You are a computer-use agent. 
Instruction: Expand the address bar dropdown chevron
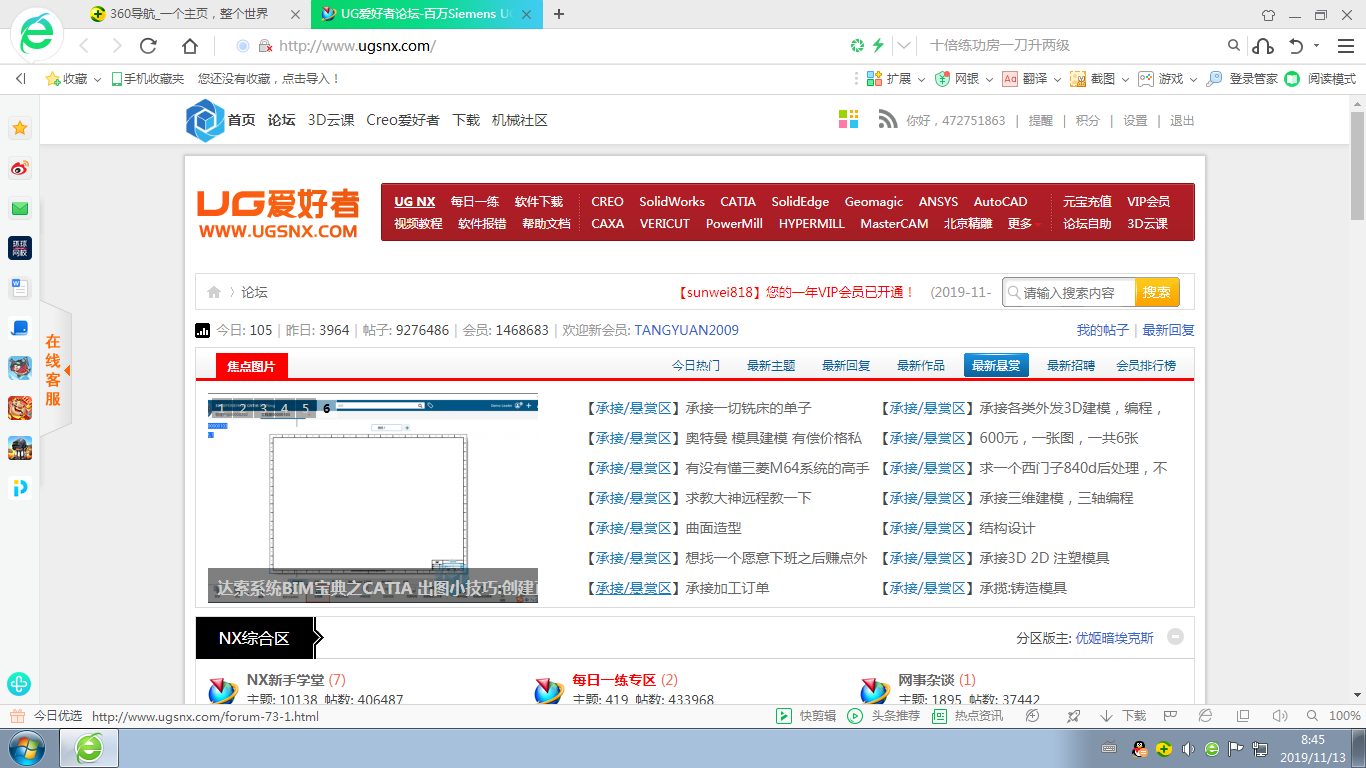click(904, 46)
